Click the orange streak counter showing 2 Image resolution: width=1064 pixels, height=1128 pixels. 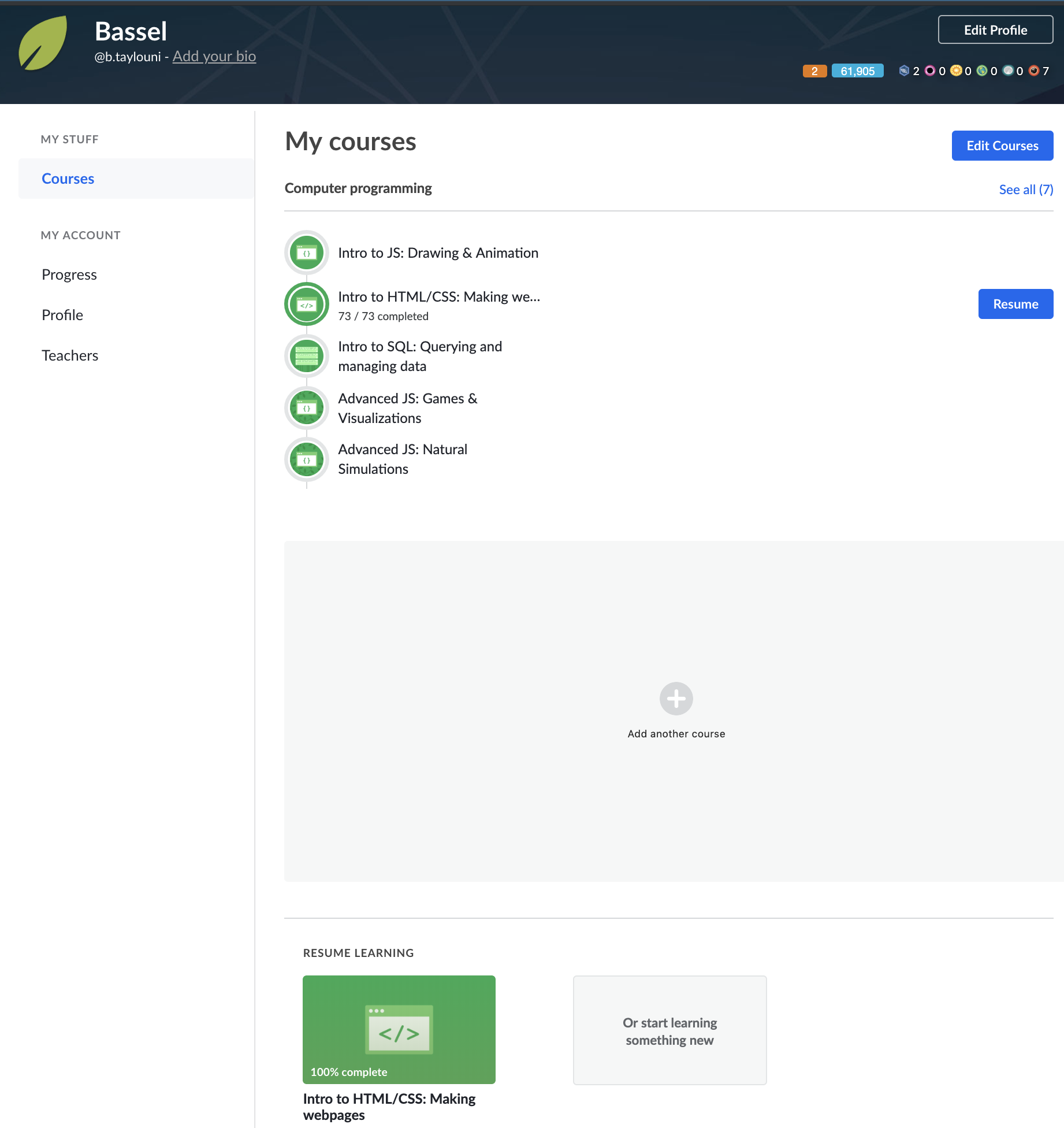pyautogui.click(x=814, y=71)
